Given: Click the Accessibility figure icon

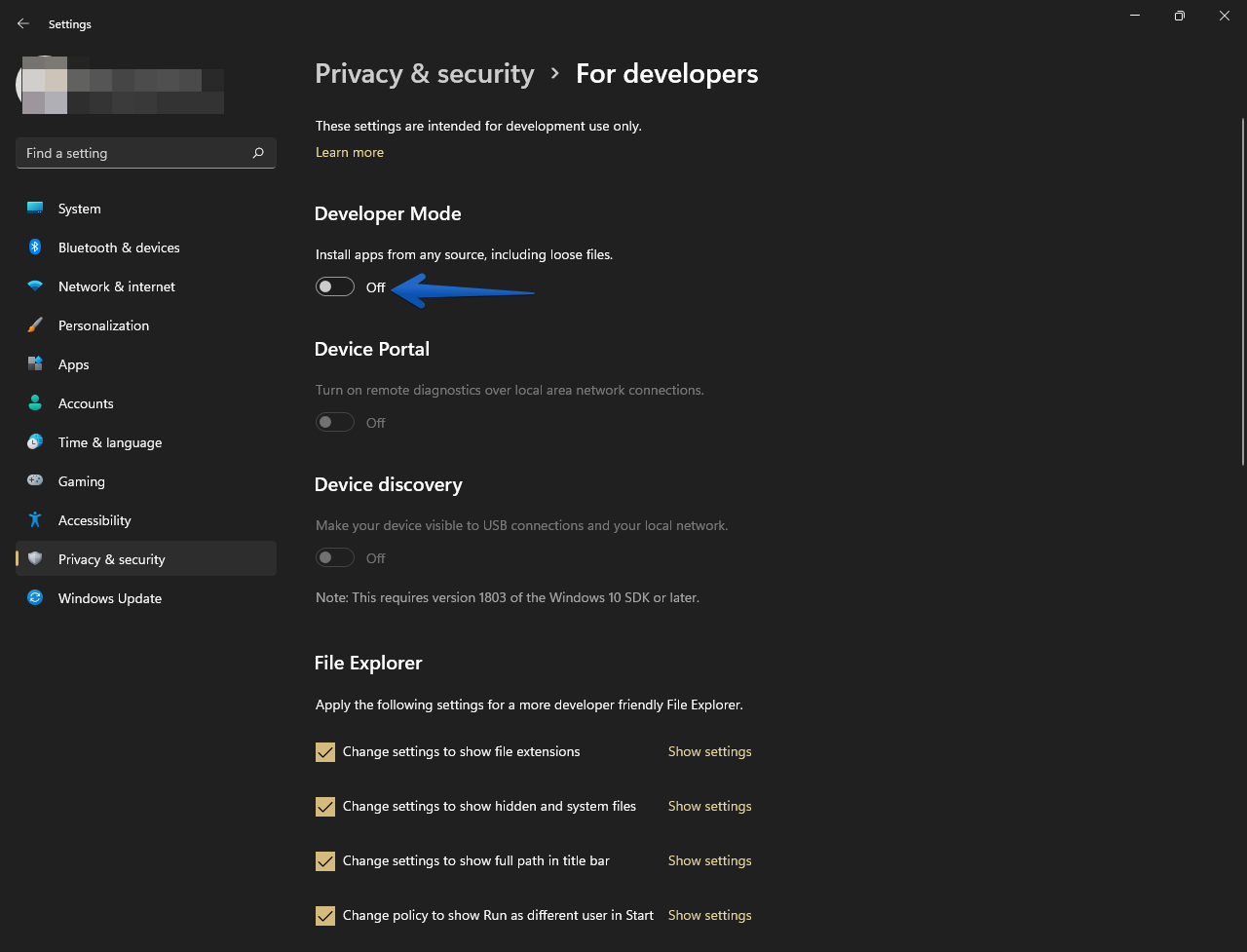Looking at the screenshot, I should click(35, 520).
